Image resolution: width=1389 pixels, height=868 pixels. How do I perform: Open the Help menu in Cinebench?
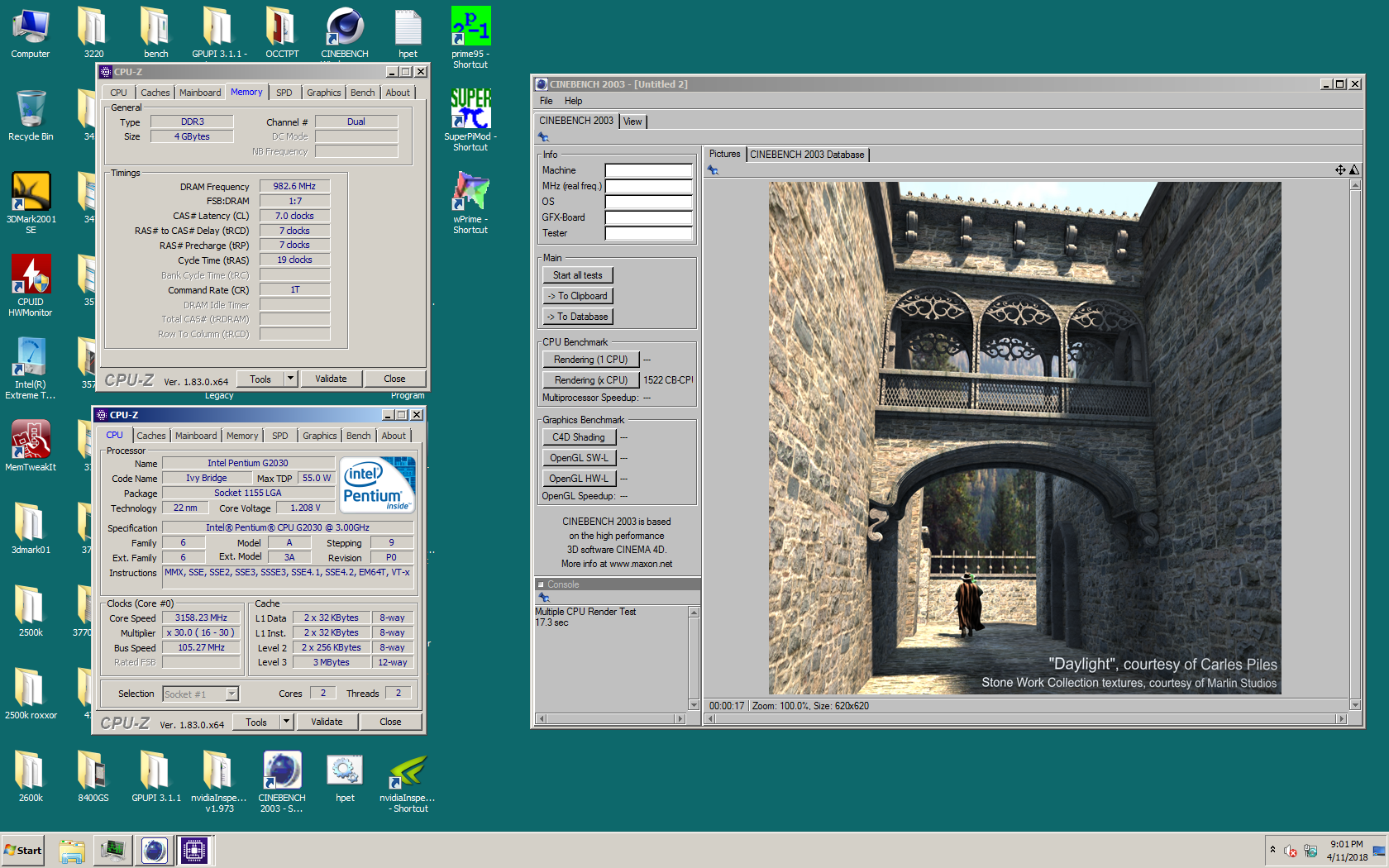573,101
